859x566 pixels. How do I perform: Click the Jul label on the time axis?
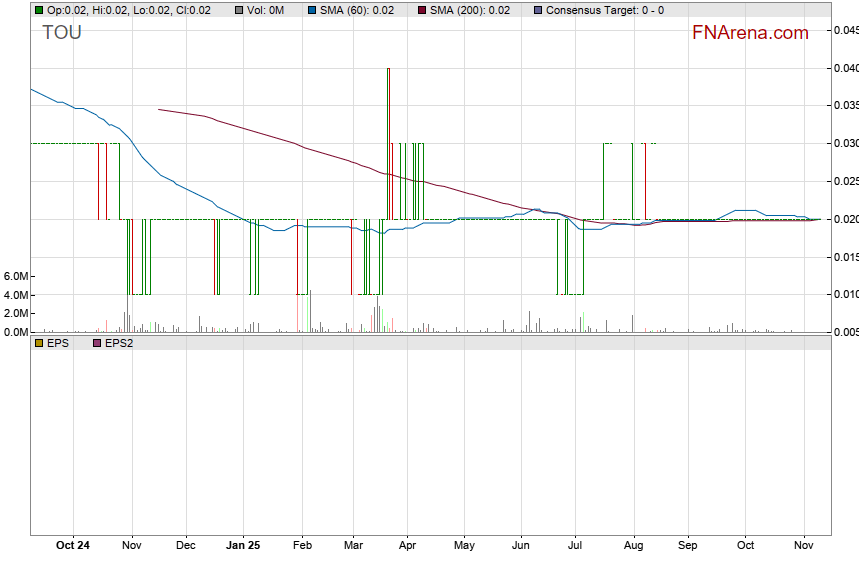point(575,546)
